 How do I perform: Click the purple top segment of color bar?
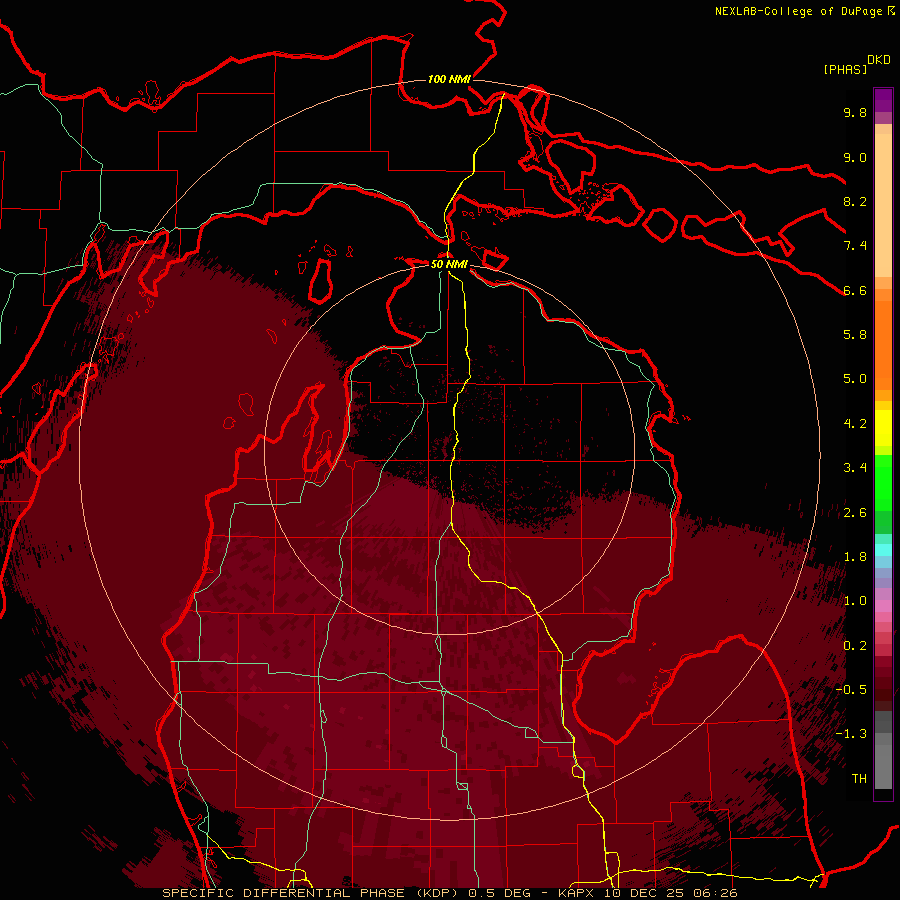(883, 101)
